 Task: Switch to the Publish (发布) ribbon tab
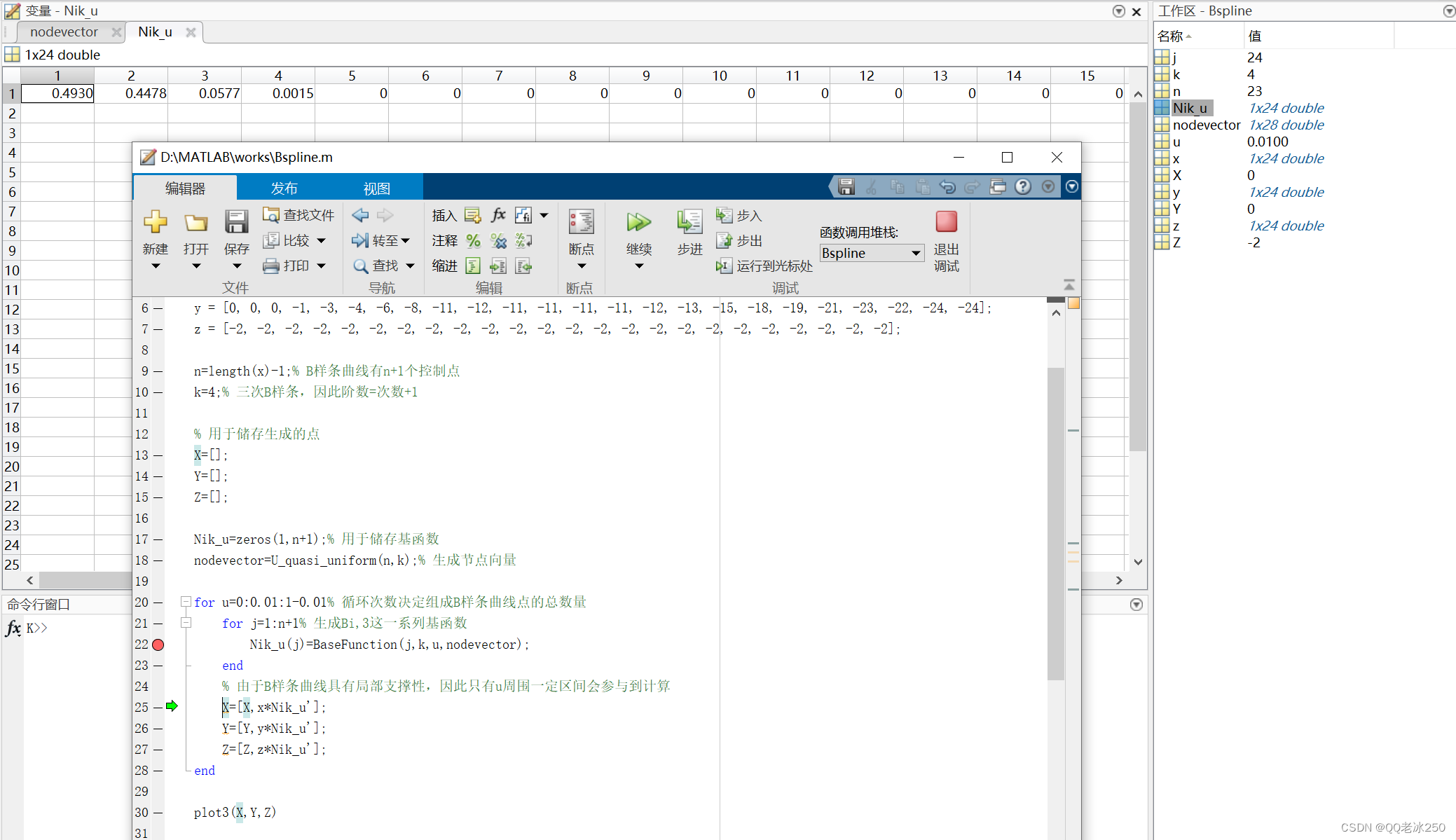(x=284, y=188)
